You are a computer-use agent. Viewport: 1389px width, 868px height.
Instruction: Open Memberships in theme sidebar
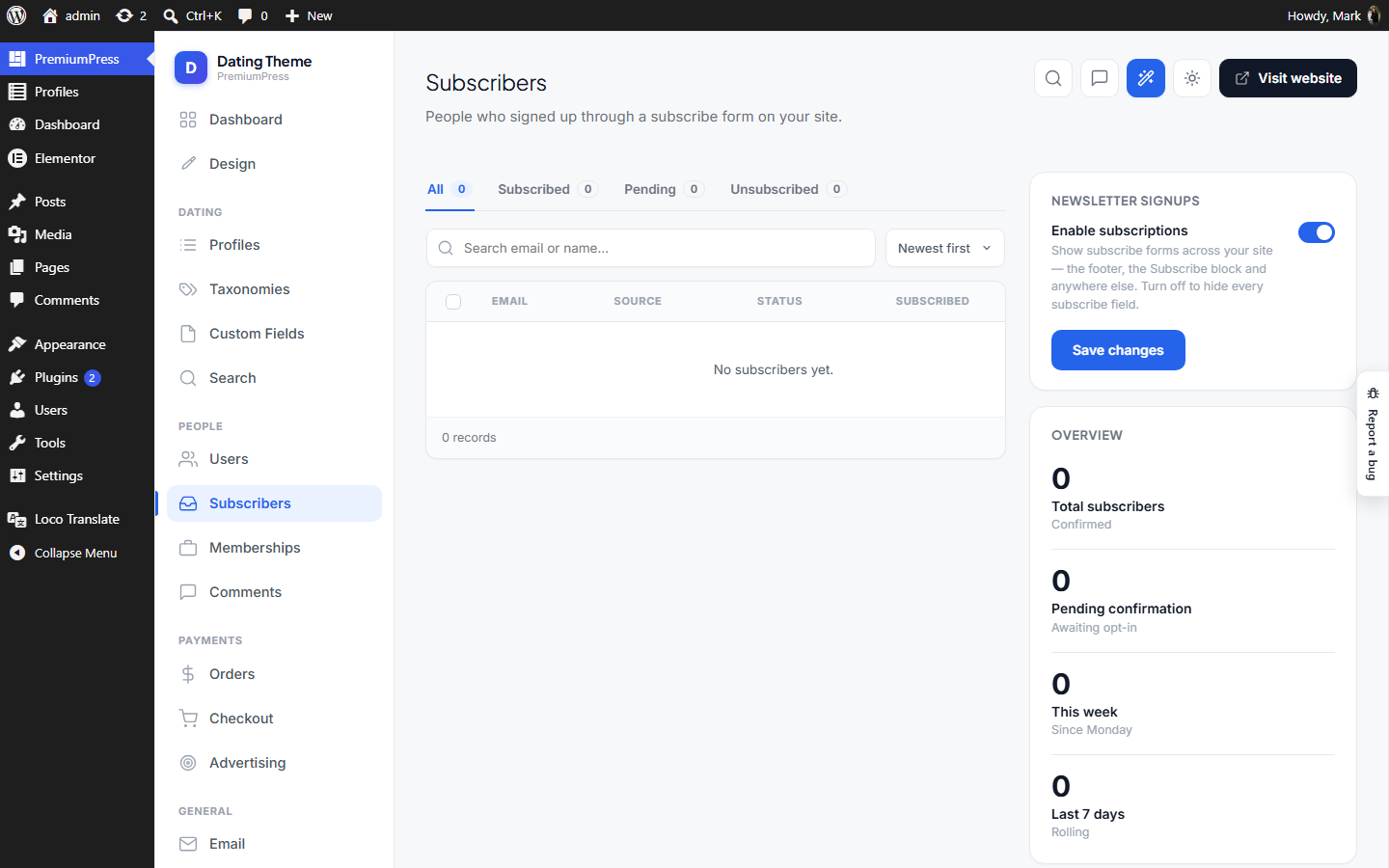(x=274, y=548)
